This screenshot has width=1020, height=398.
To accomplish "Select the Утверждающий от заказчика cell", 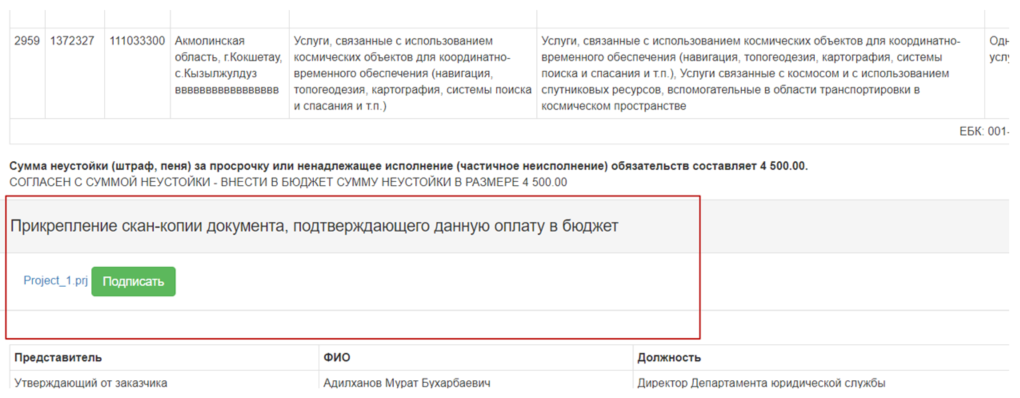I will pos(90,383).
